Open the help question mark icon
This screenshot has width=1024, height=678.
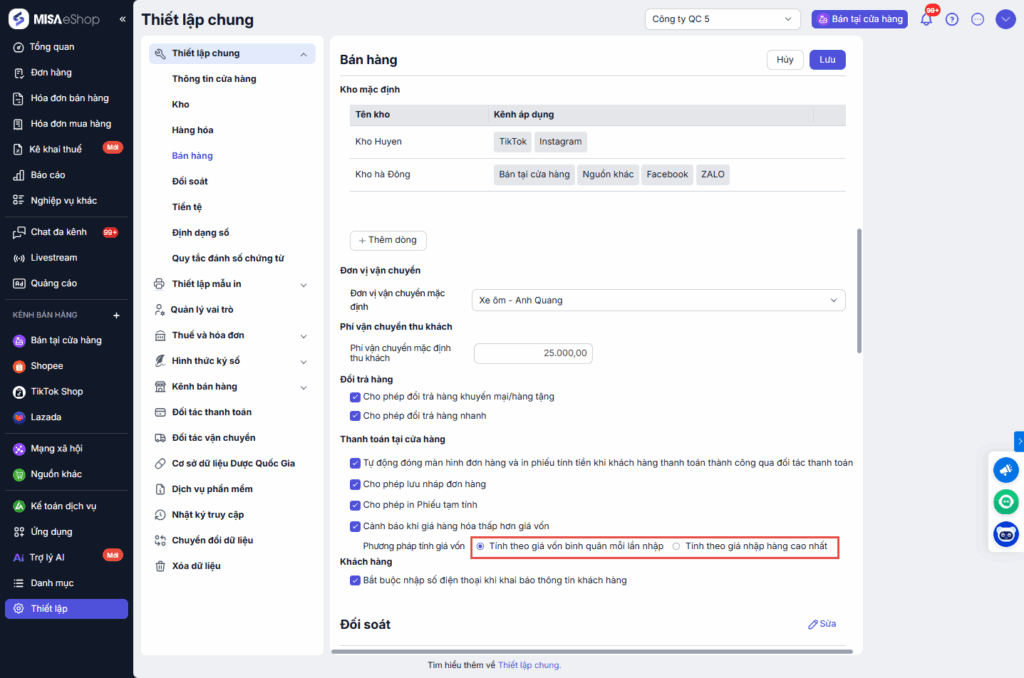[x=951, y=19]
